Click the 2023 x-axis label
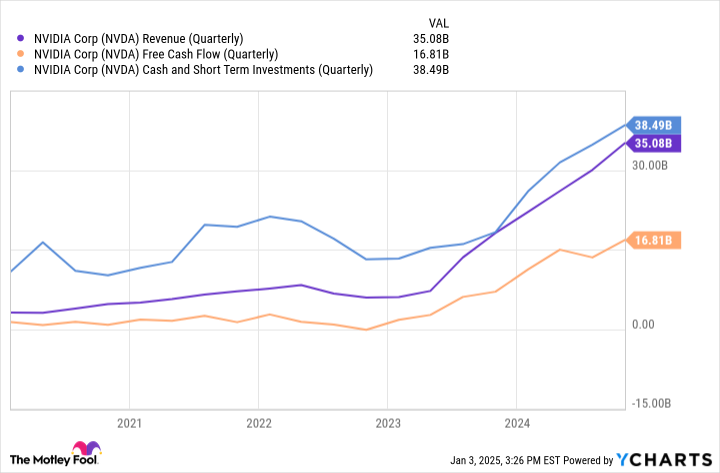This screenshot has width=720, height=473. point(388,423)
